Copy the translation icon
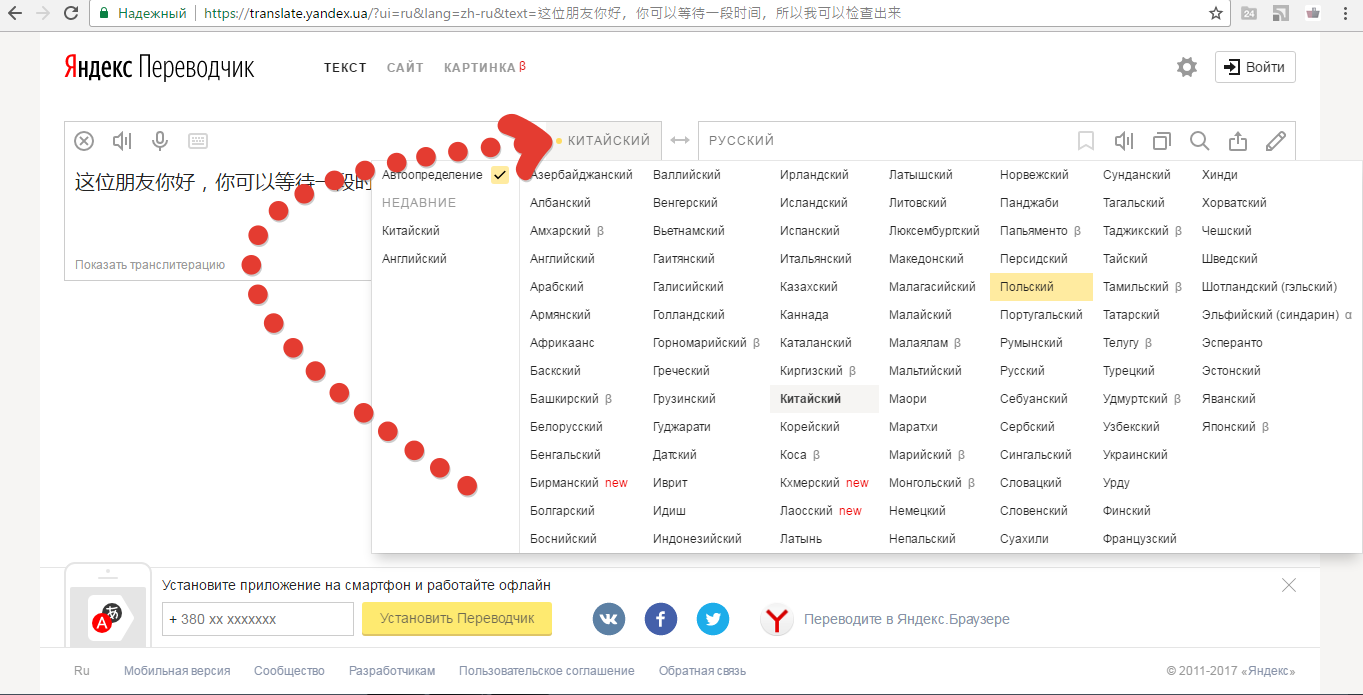 click(x=1161, y=141)
